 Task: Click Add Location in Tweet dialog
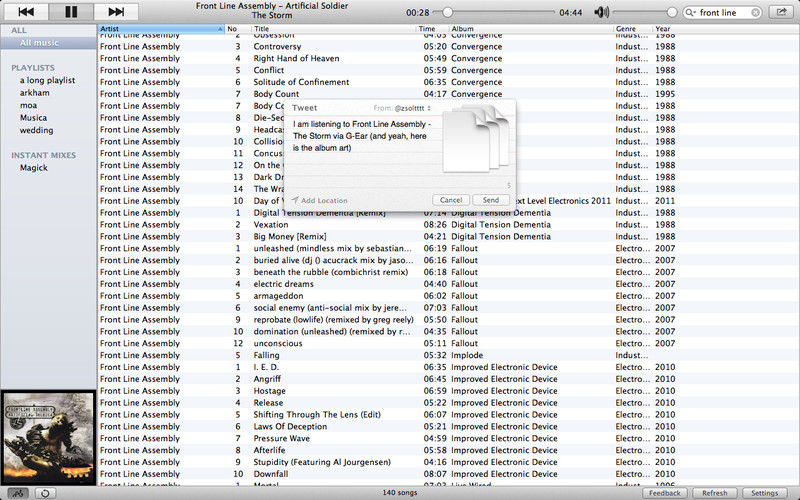pos(319,201)
